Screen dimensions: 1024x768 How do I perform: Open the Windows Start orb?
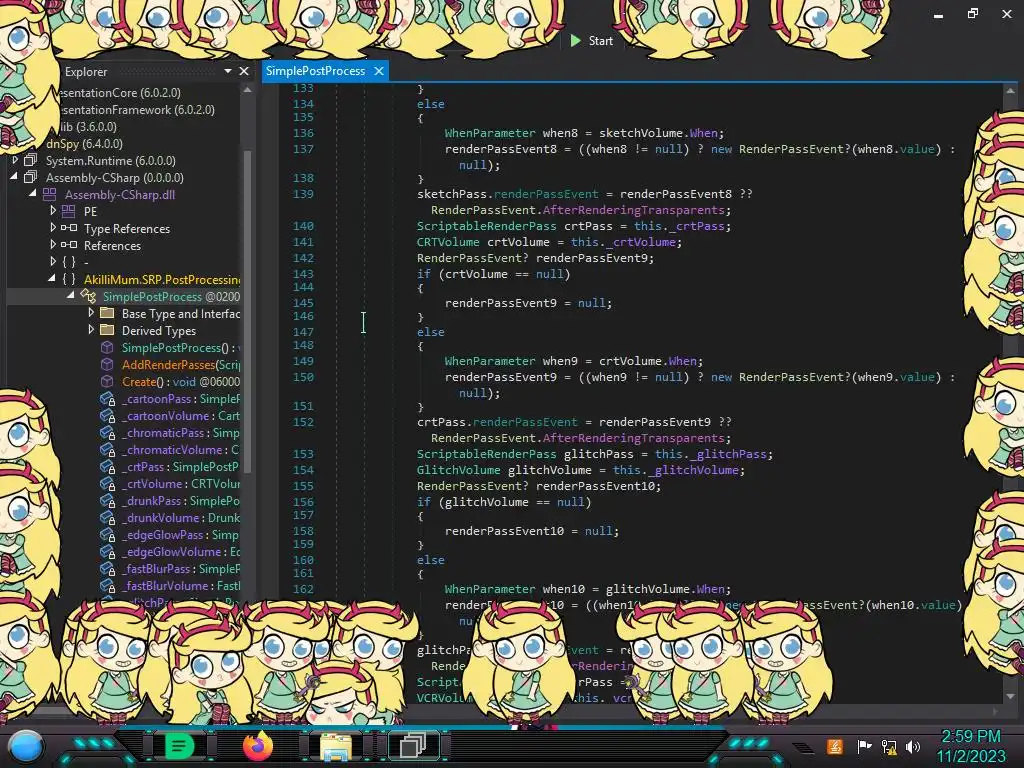(26, 746)
